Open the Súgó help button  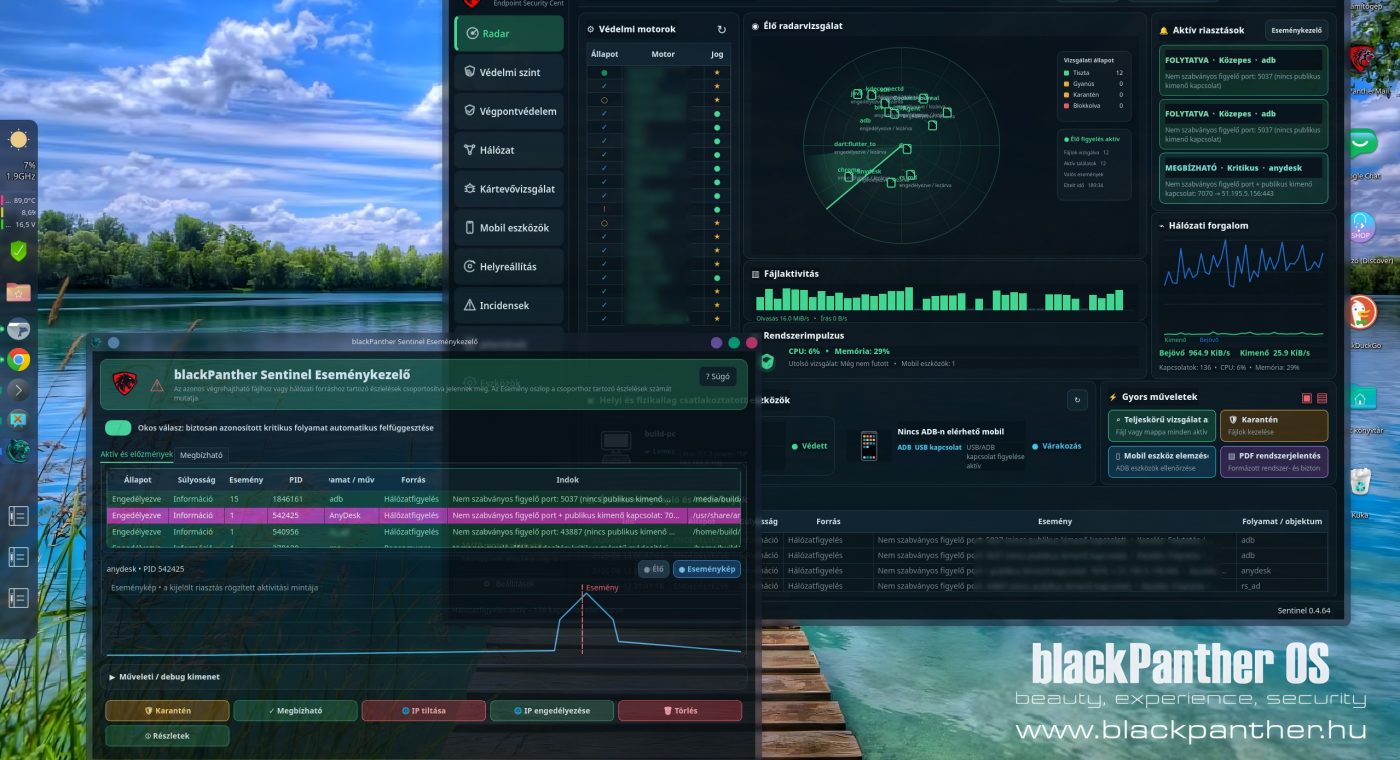coord(718,377)
